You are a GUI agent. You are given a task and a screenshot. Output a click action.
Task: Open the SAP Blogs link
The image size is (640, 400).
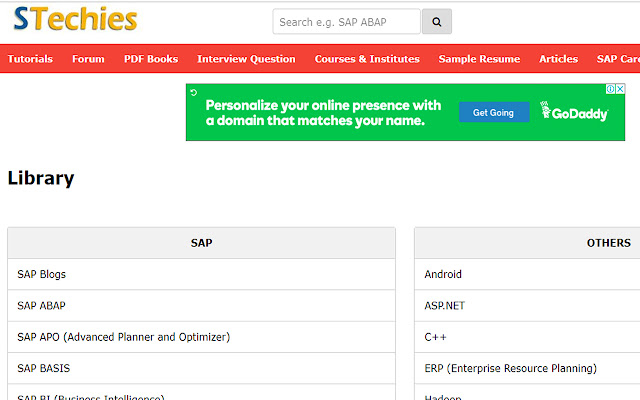(x=42, y=274)
